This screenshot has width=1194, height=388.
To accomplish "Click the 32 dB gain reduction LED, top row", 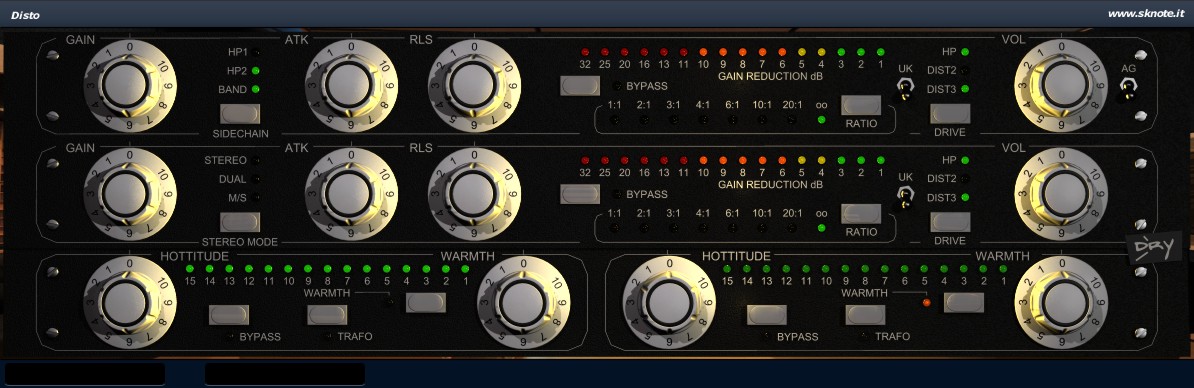I will tap(585, 52).
